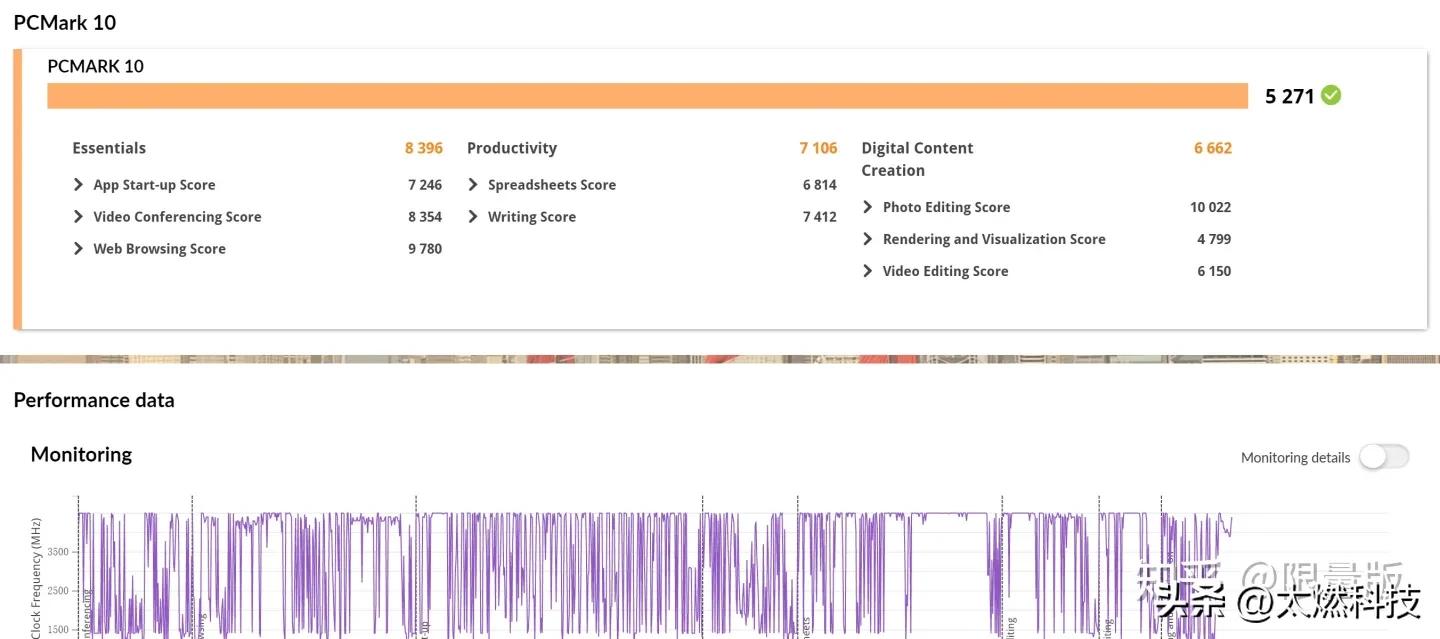Click the Essentials group heading

click(109, 148)
